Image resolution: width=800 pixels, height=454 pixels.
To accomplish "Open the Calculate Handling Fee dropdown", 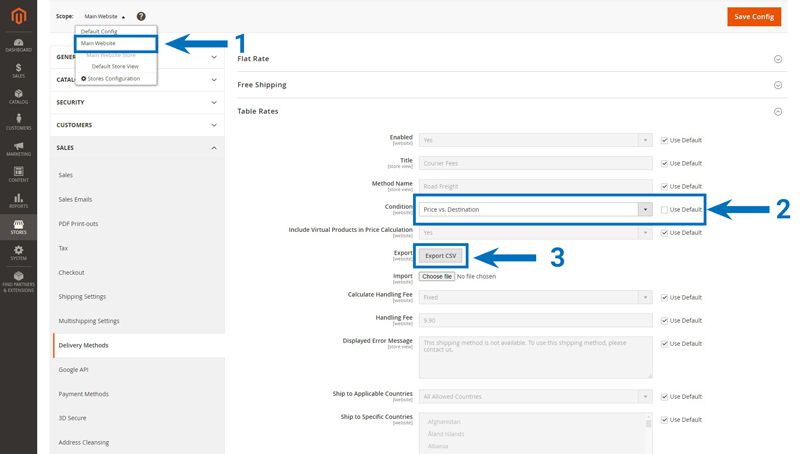I will (x=535, y=297).
